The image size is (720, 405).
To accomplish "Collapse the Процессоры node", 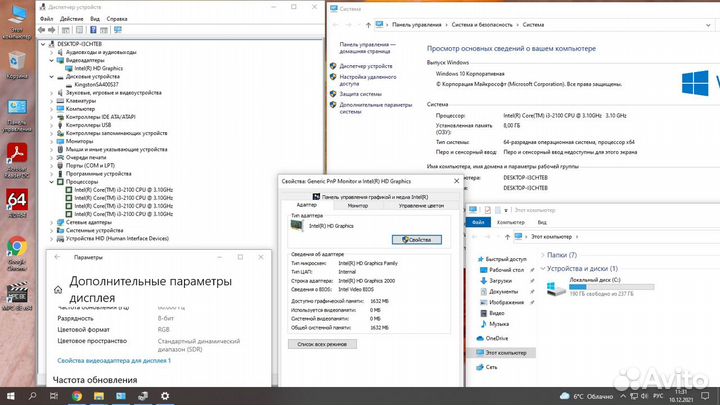I will click(x=52, y=182).
